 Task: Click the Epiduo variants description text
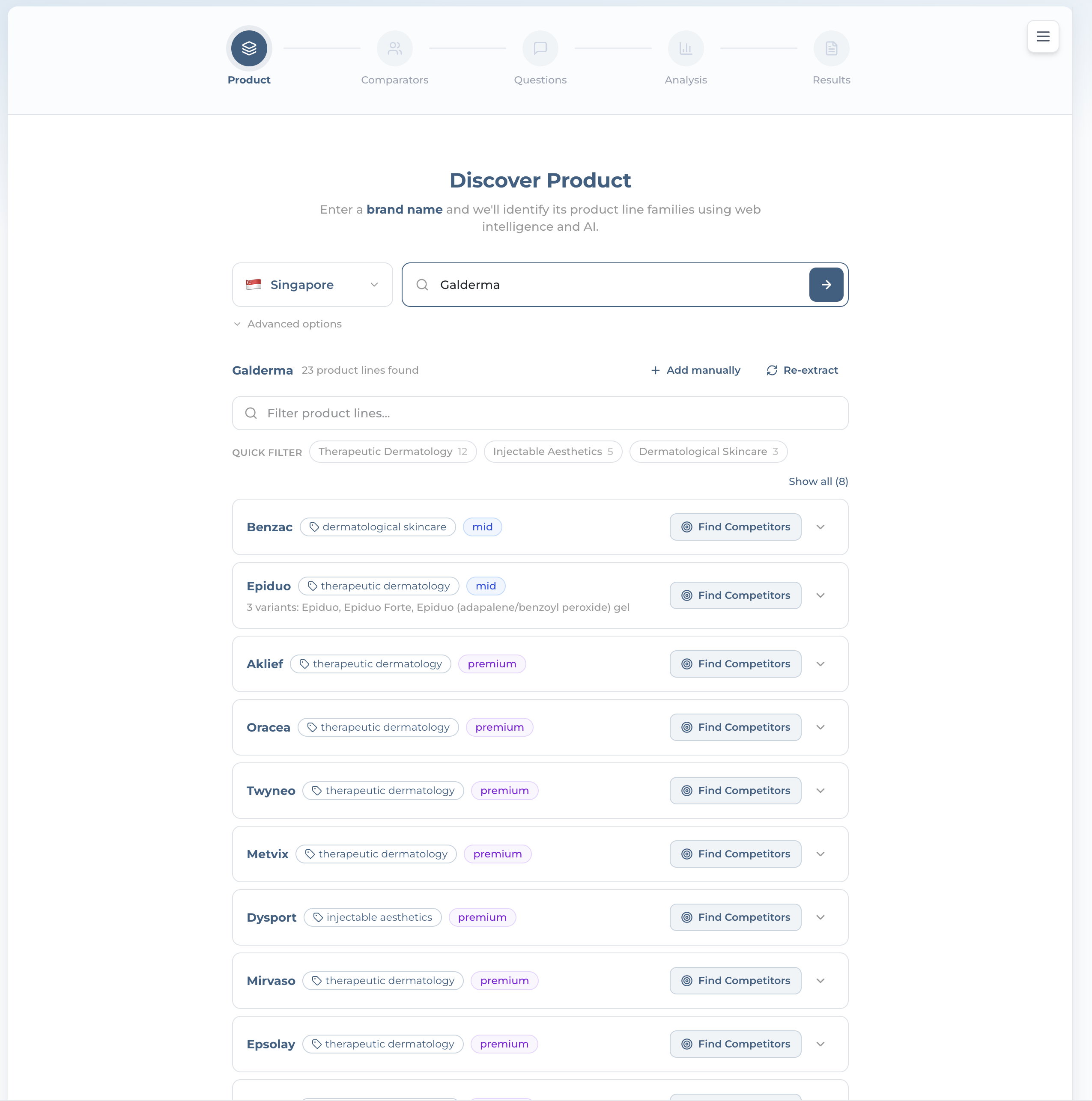(438, 607)
